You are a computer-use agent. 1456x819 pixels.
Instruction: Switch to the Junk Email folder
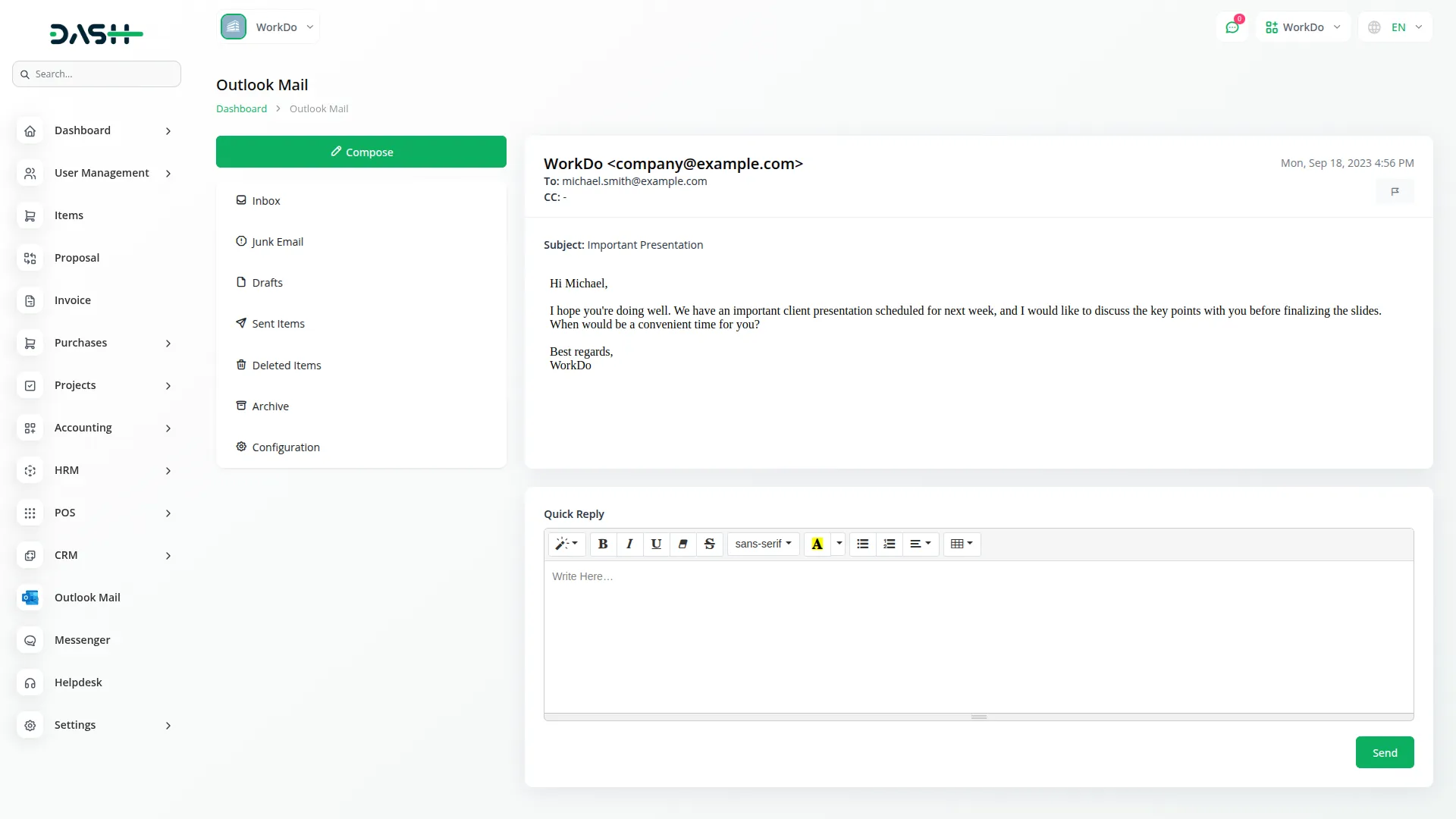[x=278, y=241]
